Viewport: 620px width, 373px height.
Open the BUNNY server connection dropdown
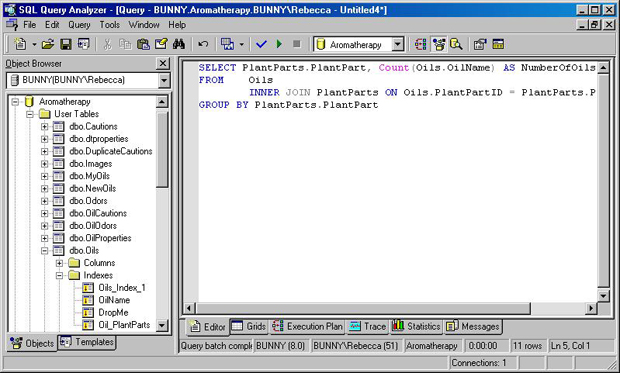pos(164,80)
